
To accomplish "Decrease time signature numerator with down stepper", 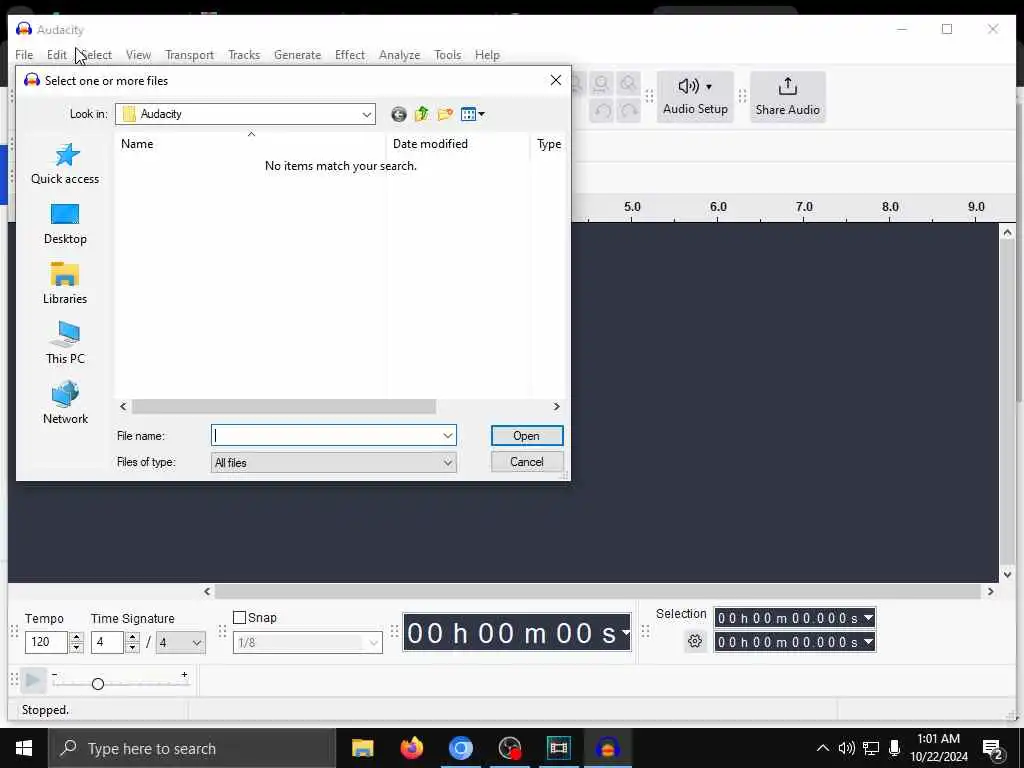I will [x=133, y=648].
